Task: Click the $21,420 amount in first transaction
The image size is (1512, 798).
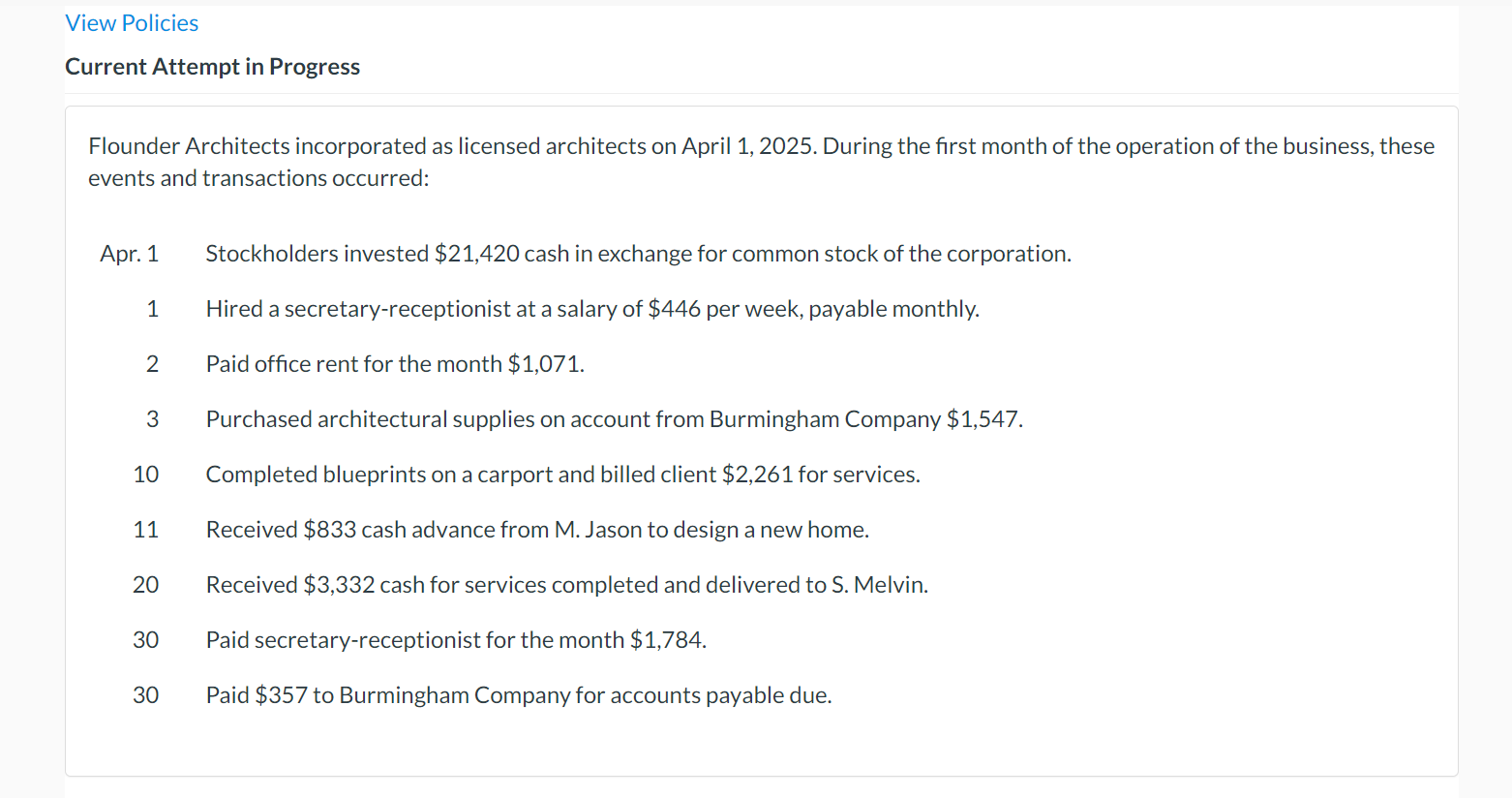Action: 476,254
